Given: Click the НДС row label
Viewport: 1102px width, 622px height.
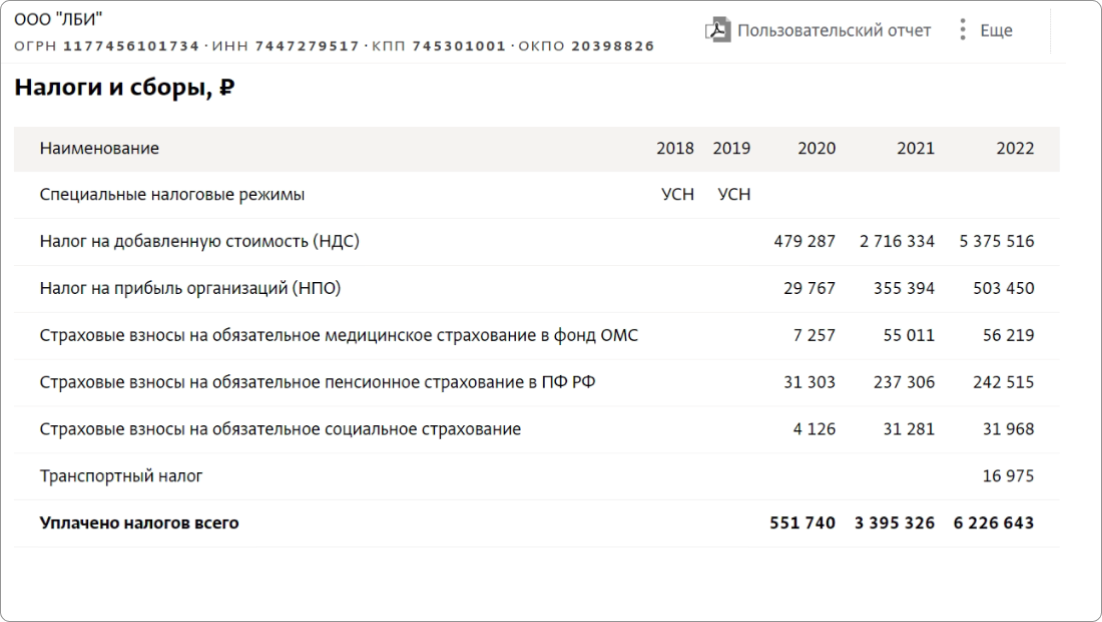Looking at the screenshot, I should [x=200, y=241].
